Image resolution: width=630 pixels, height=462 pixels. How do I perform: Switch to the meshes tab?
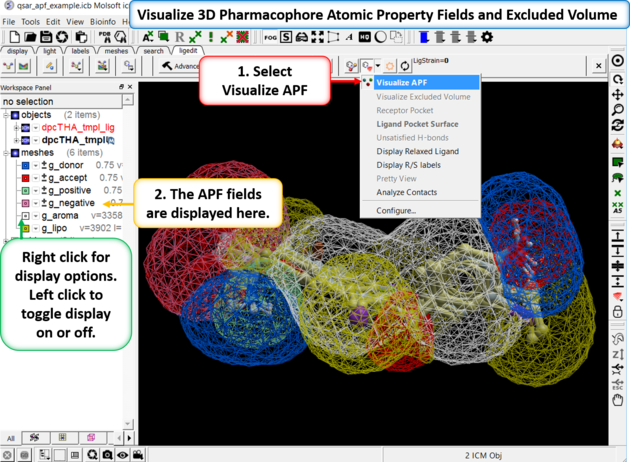coord(117,50)
